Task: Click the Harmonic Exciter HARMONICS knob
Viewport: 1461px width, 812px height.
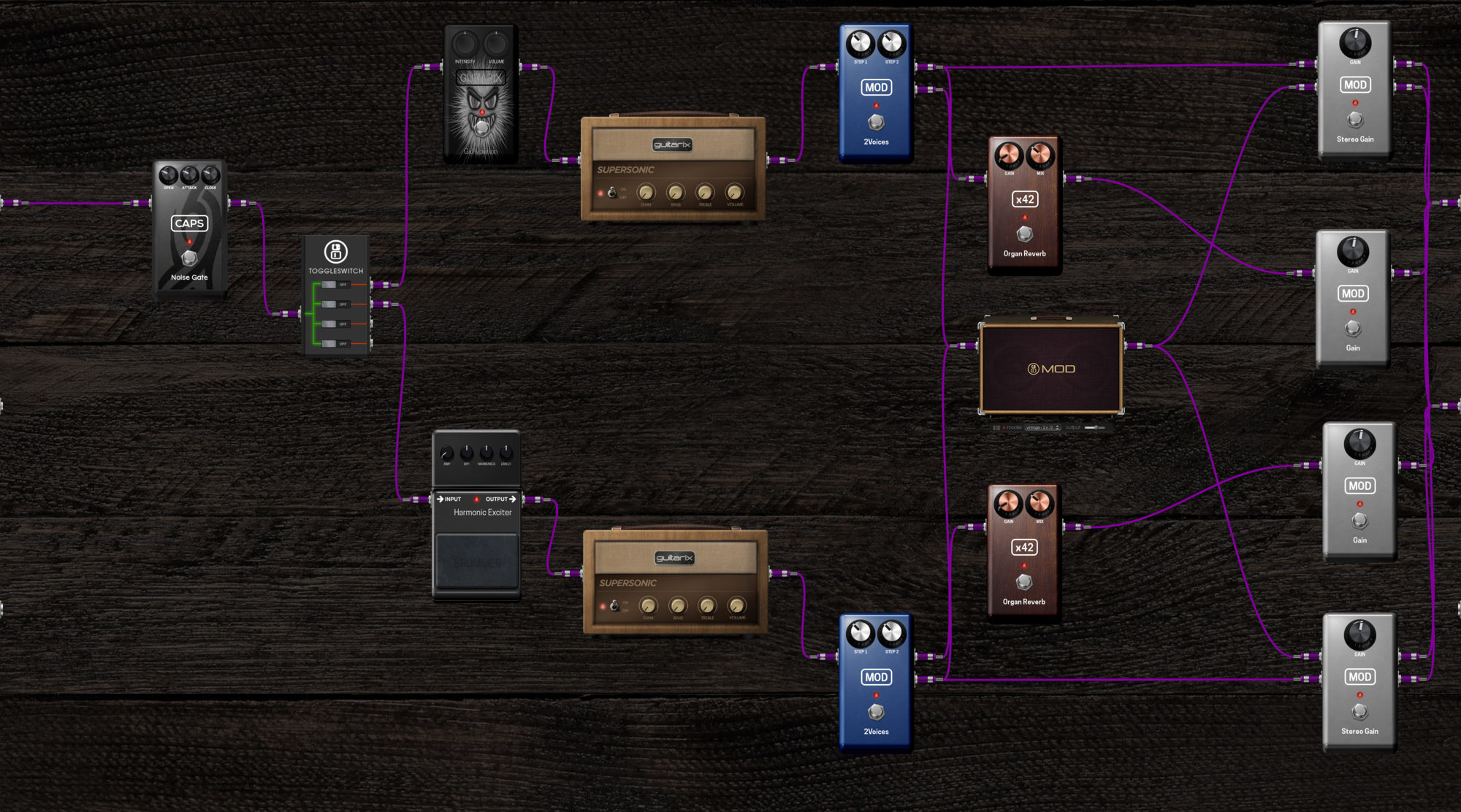Action: (487, 453)
